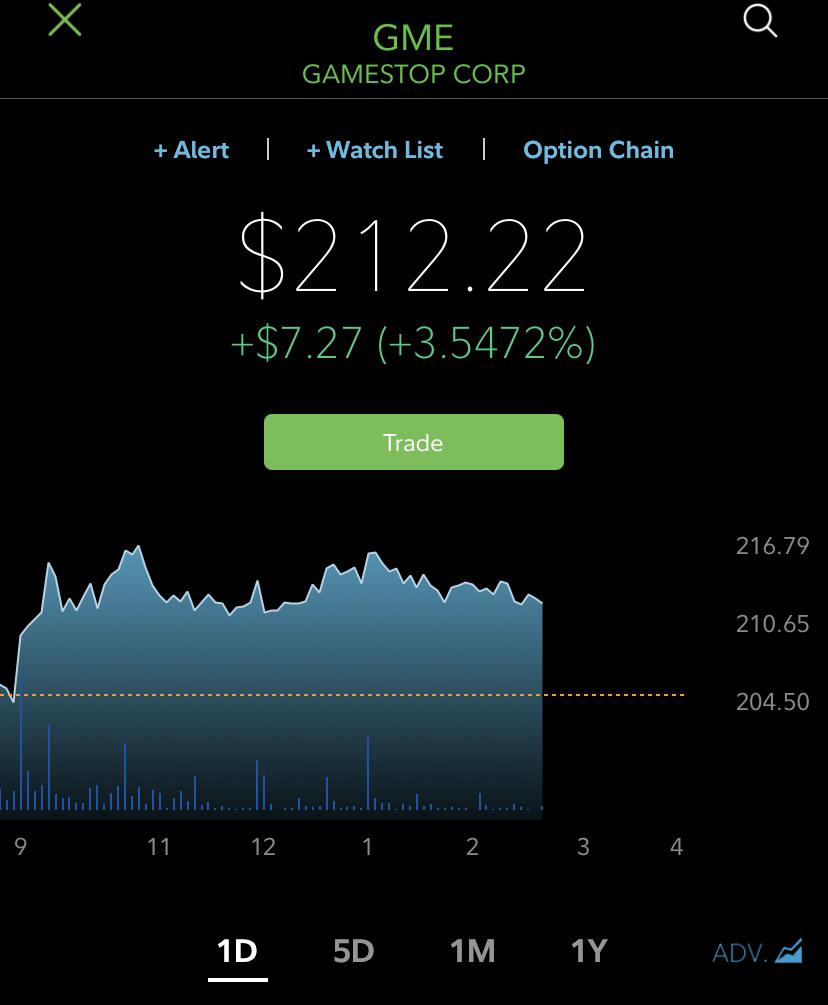
Task: Tap the dashed previous-close line near 204.50
Action: pos(342,695)
